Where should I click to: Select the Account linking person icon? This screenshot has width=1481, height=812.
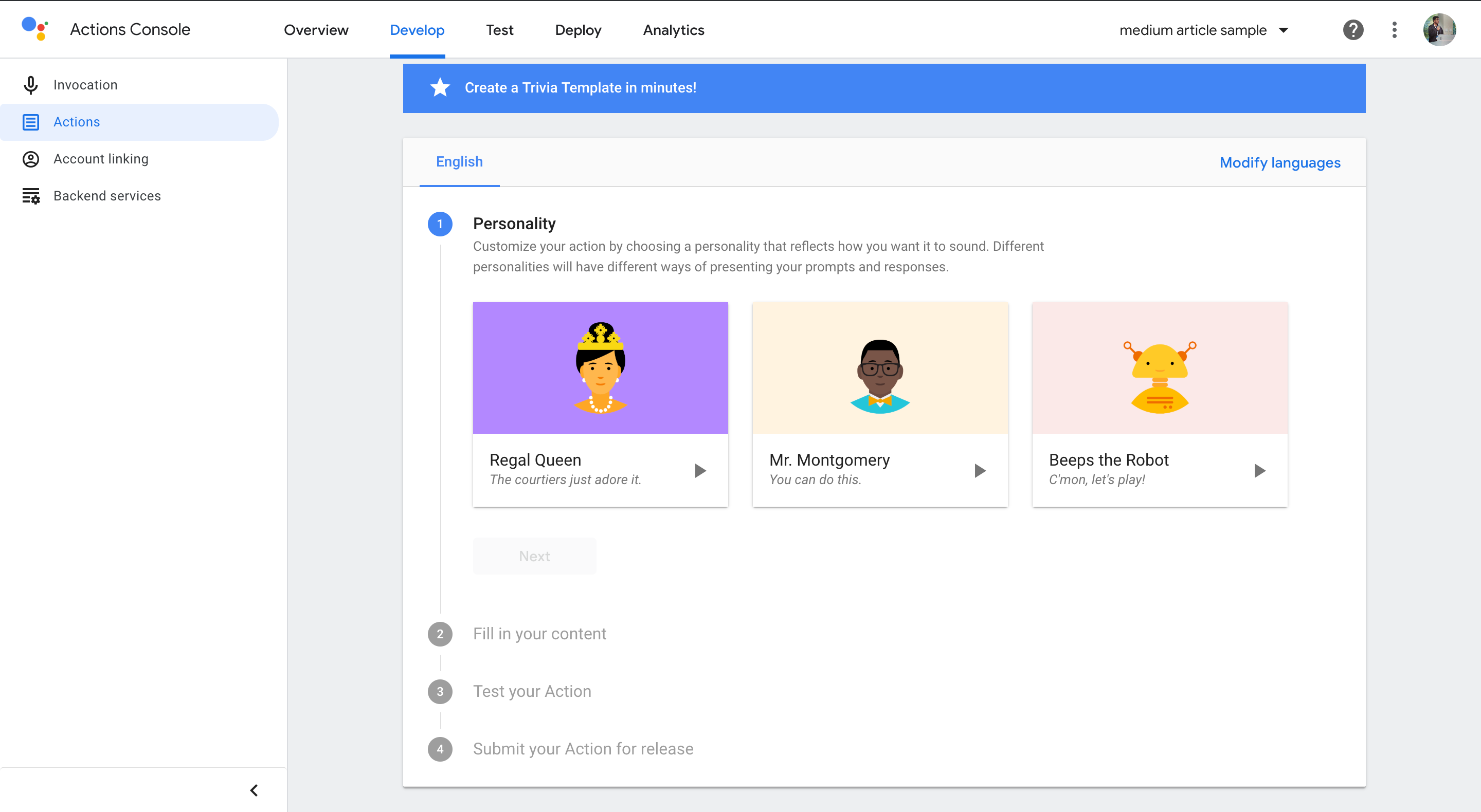[x=30, y=159]
